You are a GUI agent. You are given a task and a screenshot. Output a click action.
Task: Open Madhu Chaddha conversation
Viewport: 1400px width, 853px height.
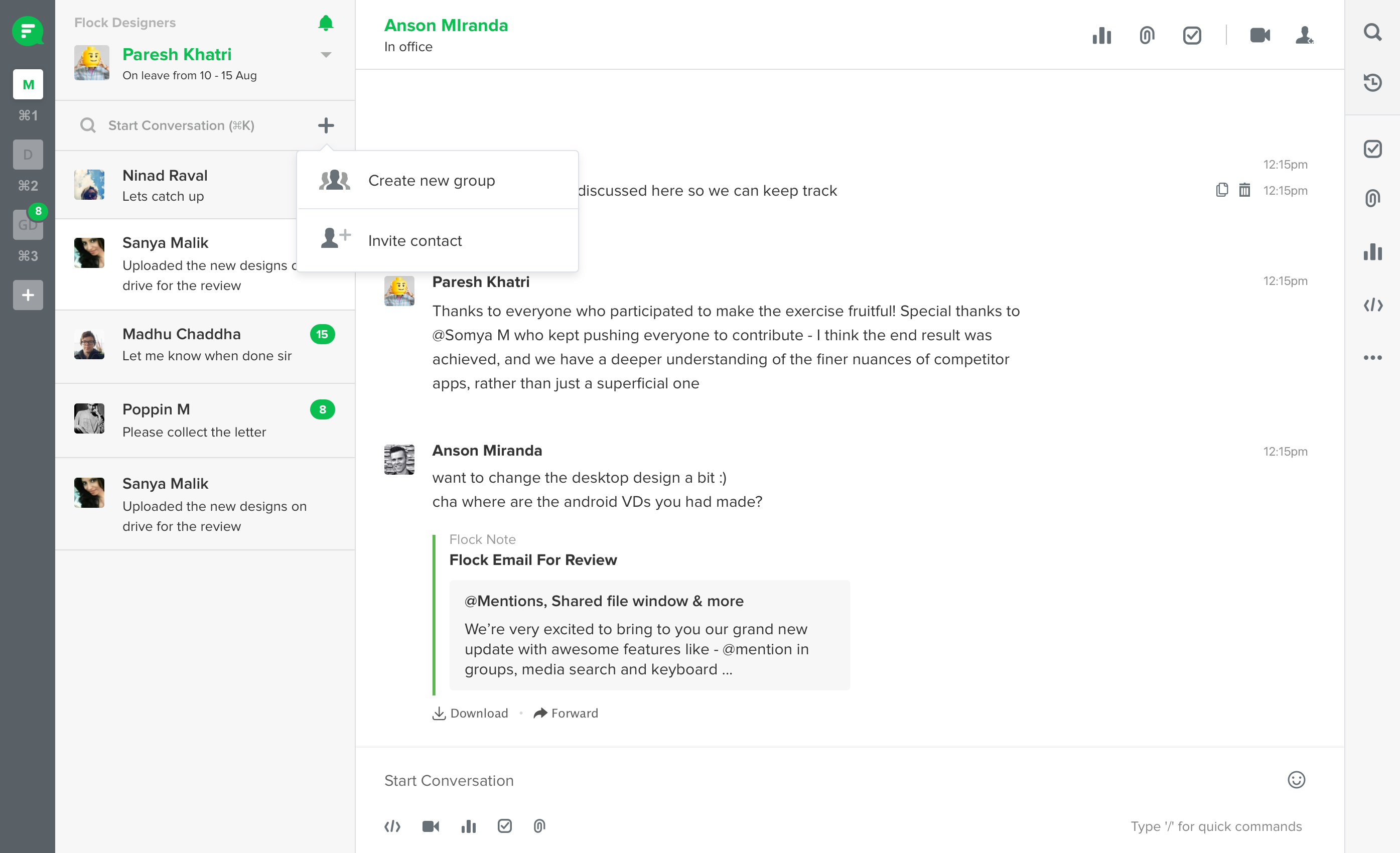[205, 347]
